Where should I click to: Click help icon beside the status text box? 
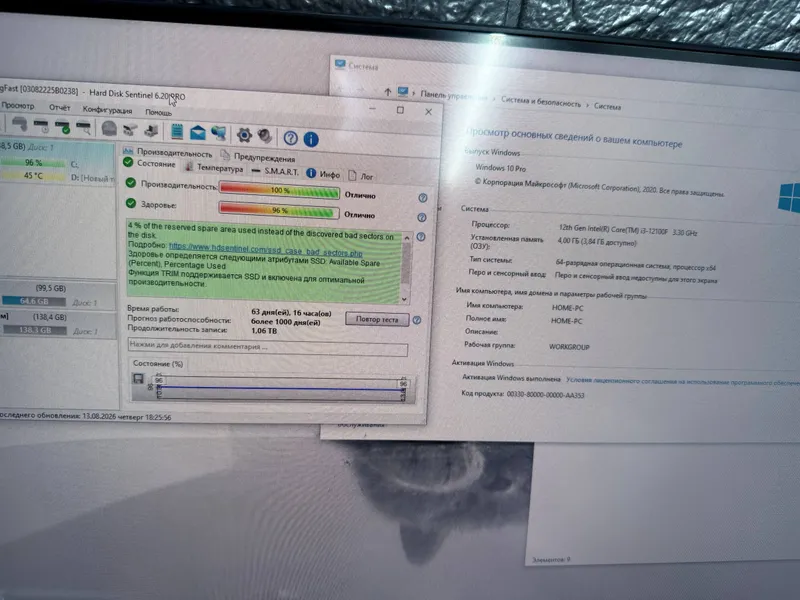(421, 237)
